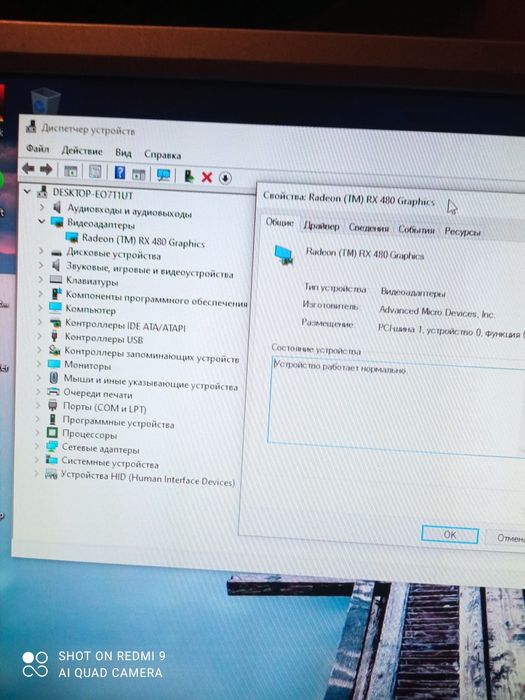
Task: Click the Процессоры processor icon
Action: tap(52, 432)
